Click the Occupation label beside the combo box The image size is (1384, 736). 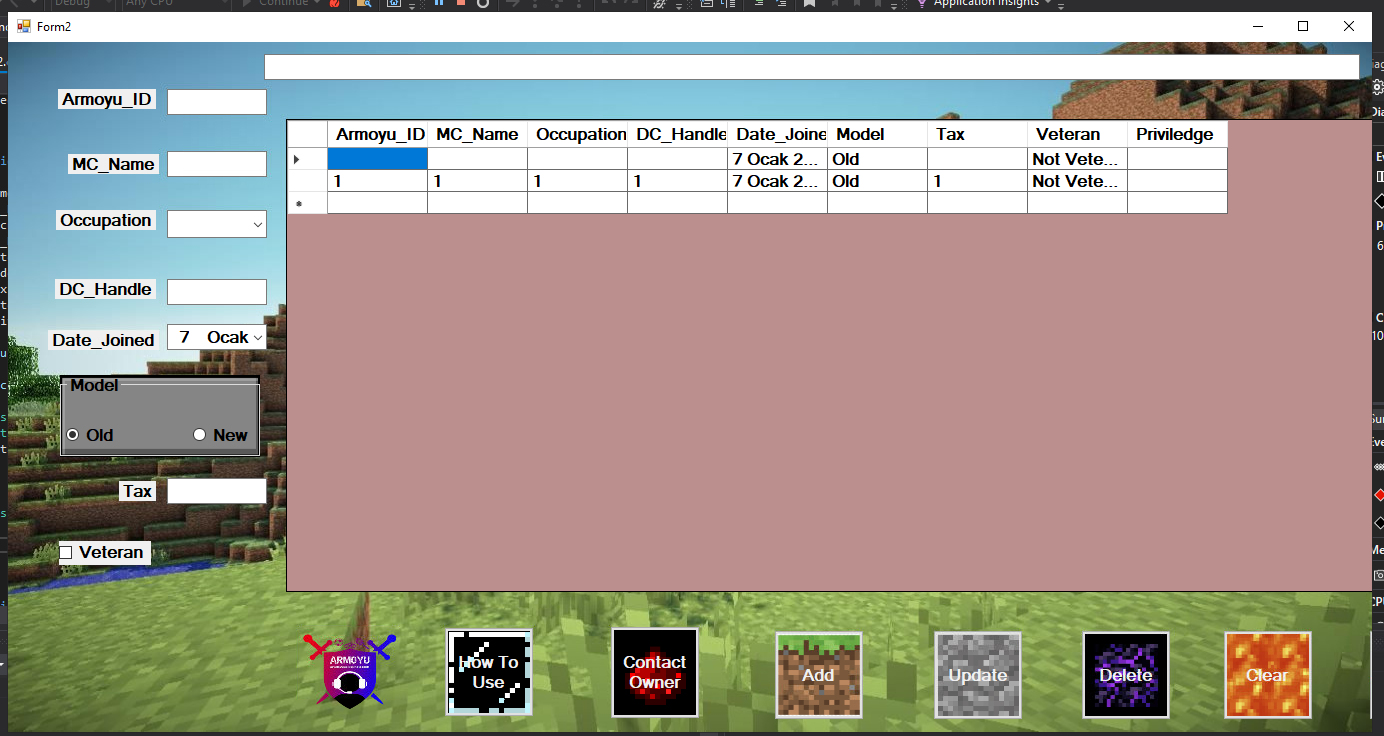106,220
